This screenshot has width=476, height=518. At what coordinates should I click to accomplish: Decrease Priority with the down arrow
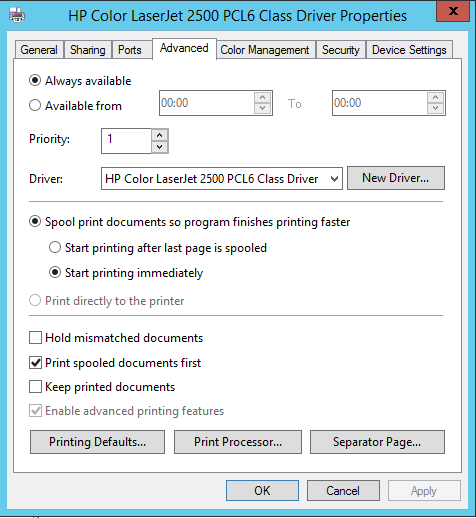(160, 147)
